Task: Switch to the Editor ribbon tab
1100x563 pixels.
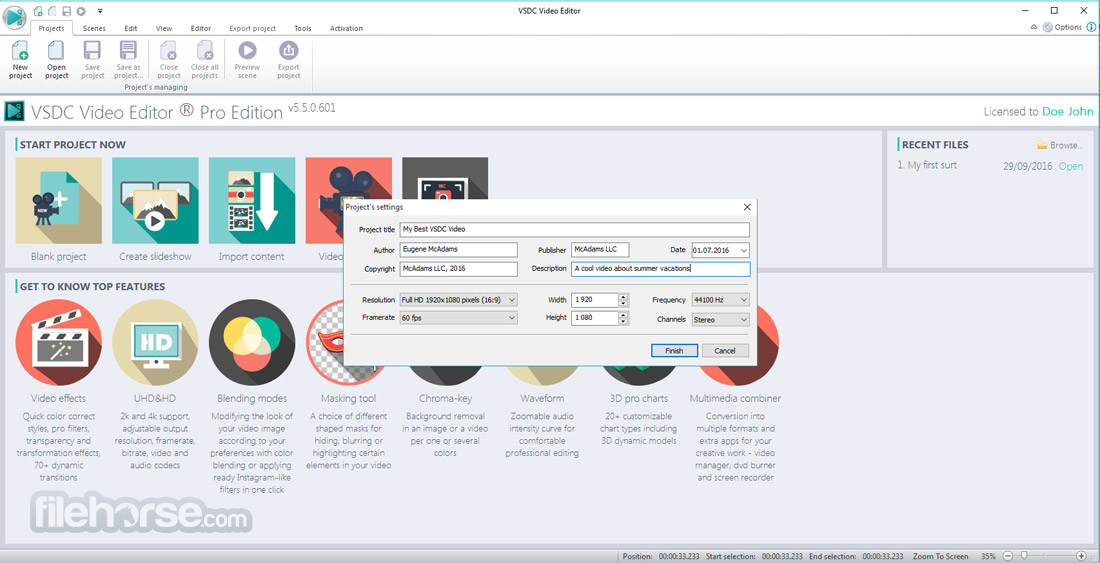Action: (x=201, y=29)
